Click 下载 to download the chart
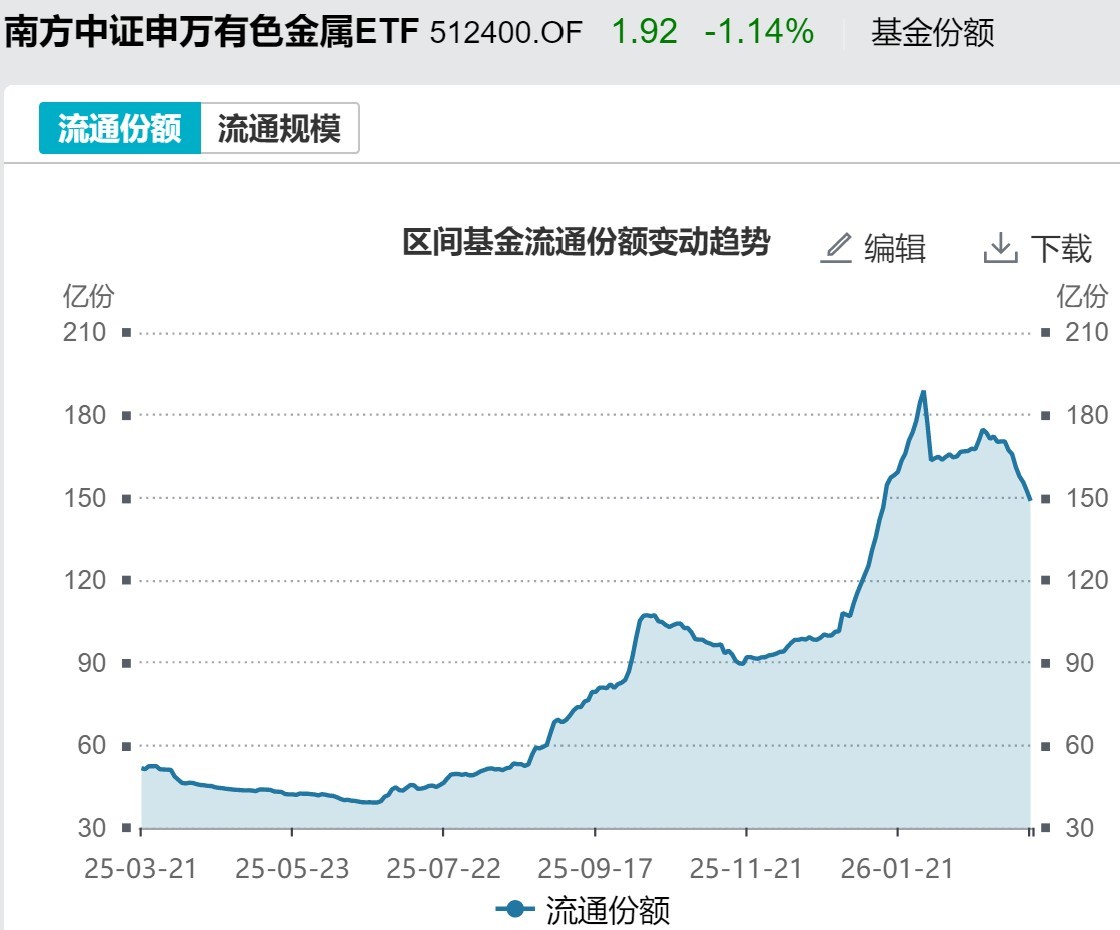 click(x=1063, y=245)
